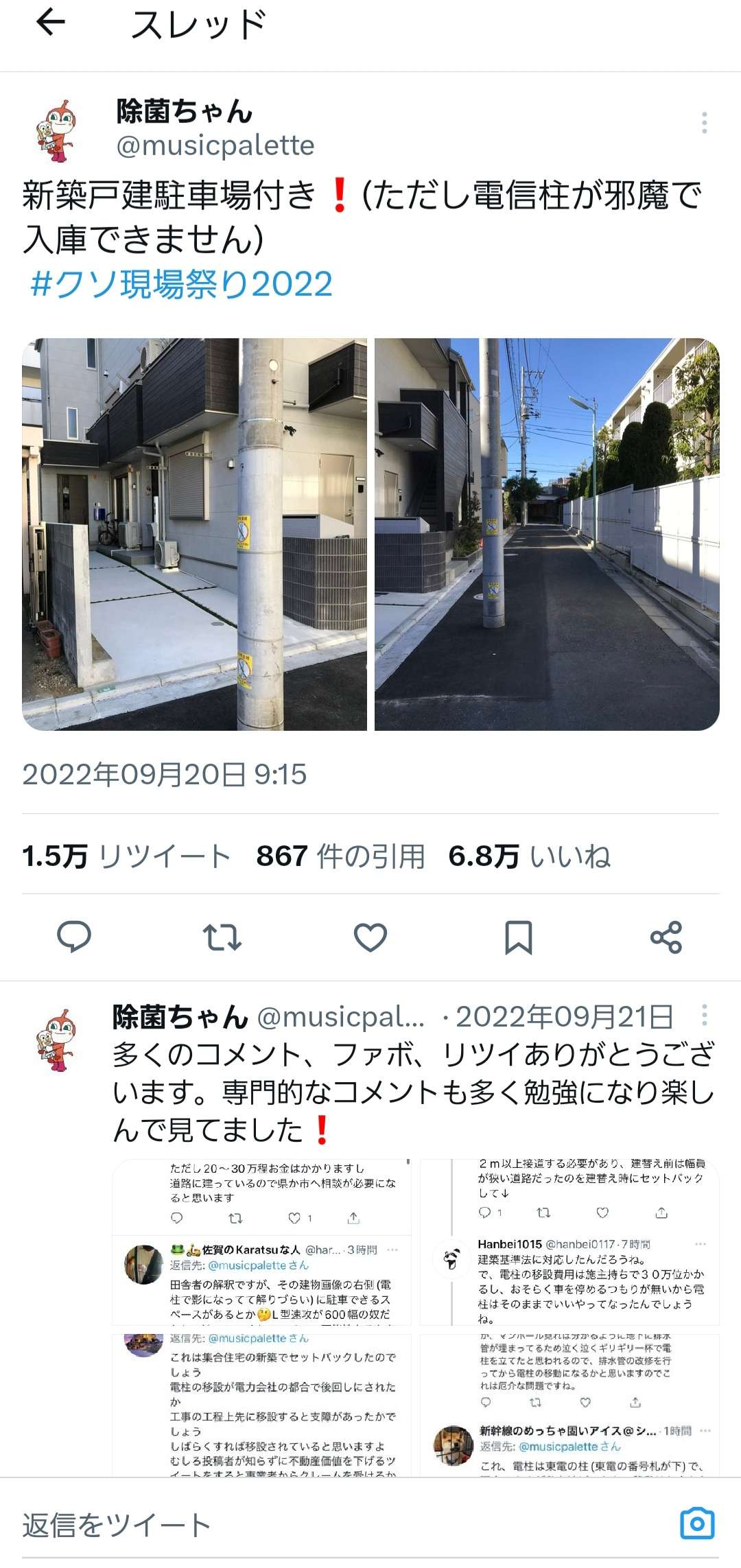Open hashtag #クソ現場祭り2022
This screenshot has height=1568, width=741.
click(182, 283)
